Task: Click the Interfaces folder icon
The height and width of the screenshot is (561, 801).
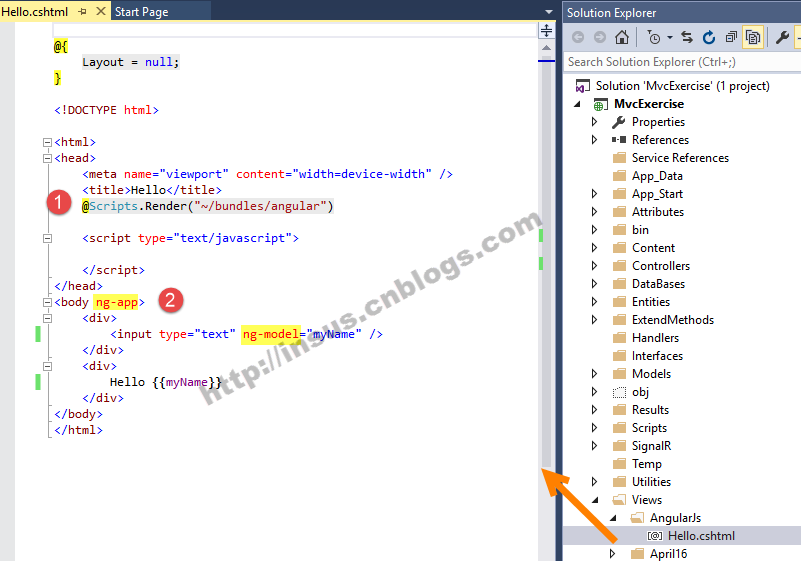Action: tap(619, 356)
